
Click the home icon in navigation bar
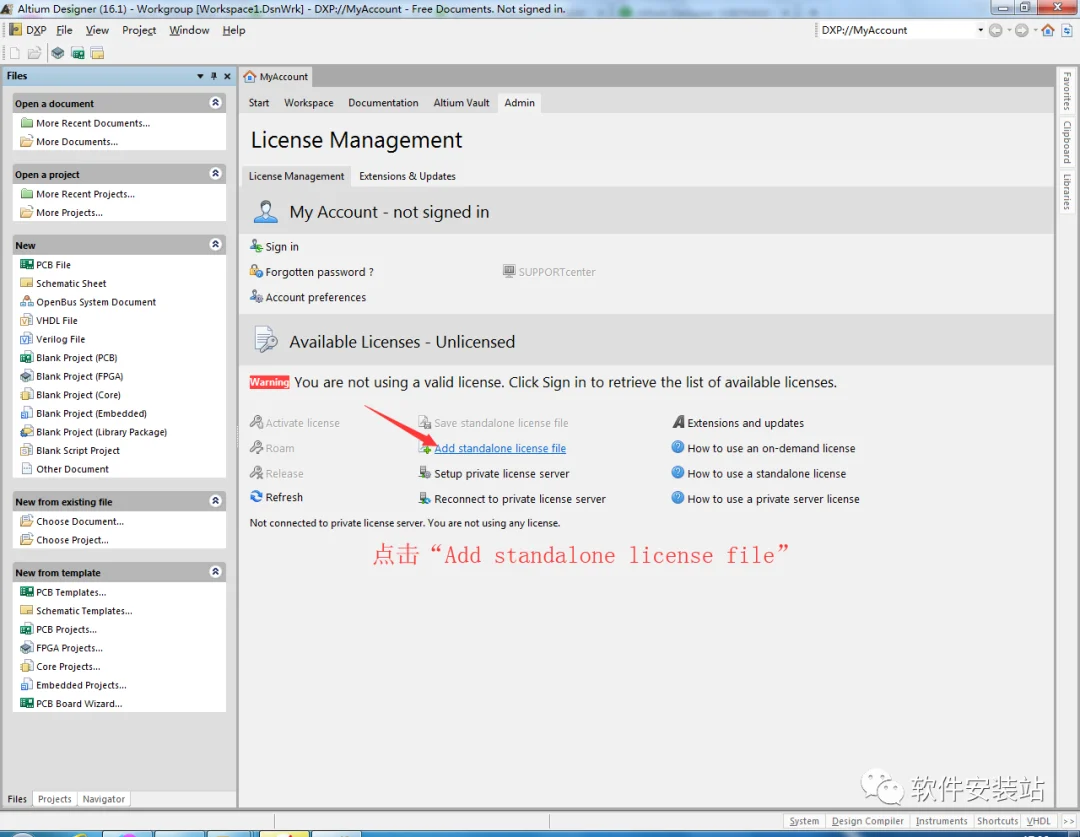click(x=1048, y=30)
